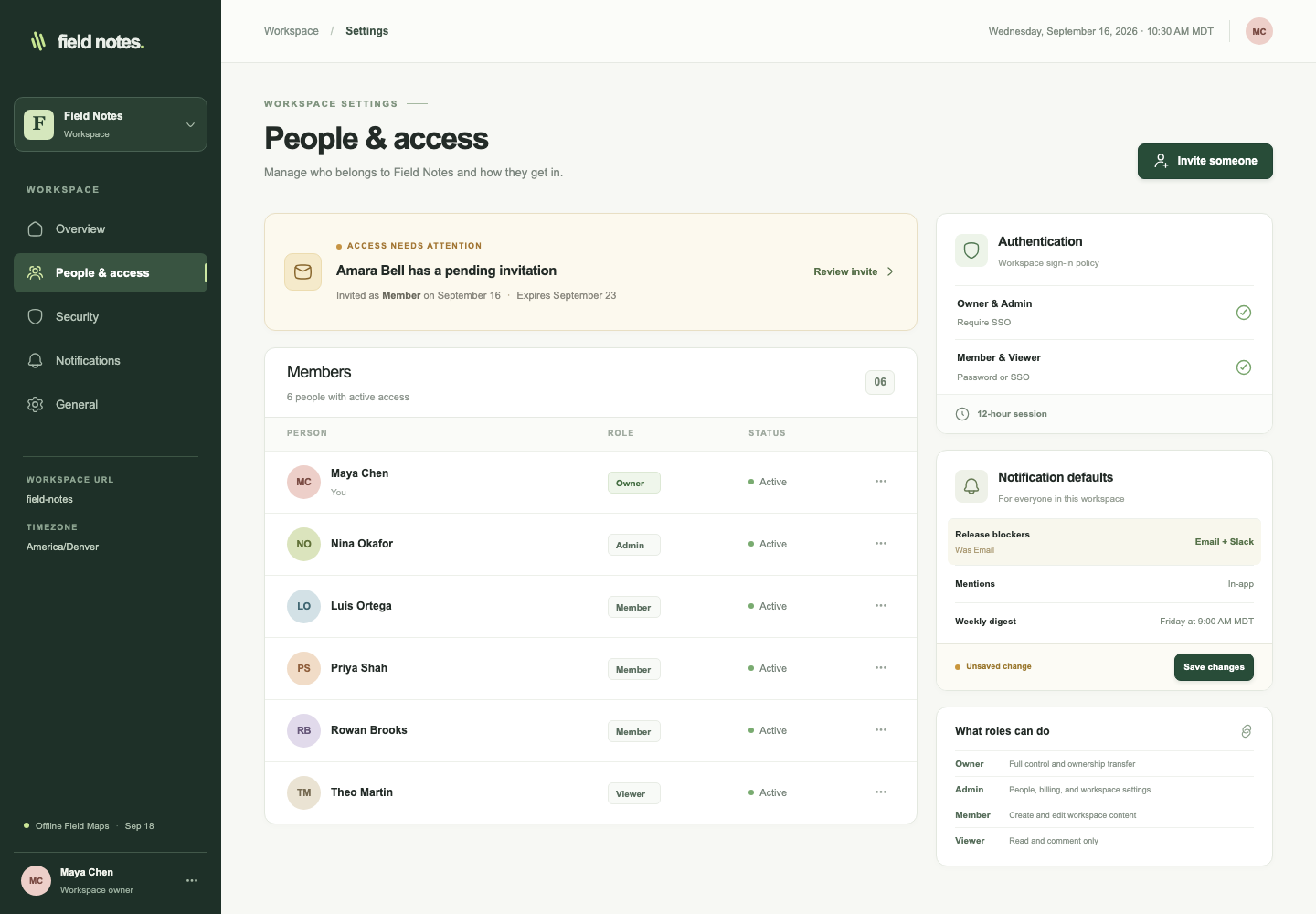Click the pending invitation envelope icon
The image size is (1316, 914).
point(302,271)
